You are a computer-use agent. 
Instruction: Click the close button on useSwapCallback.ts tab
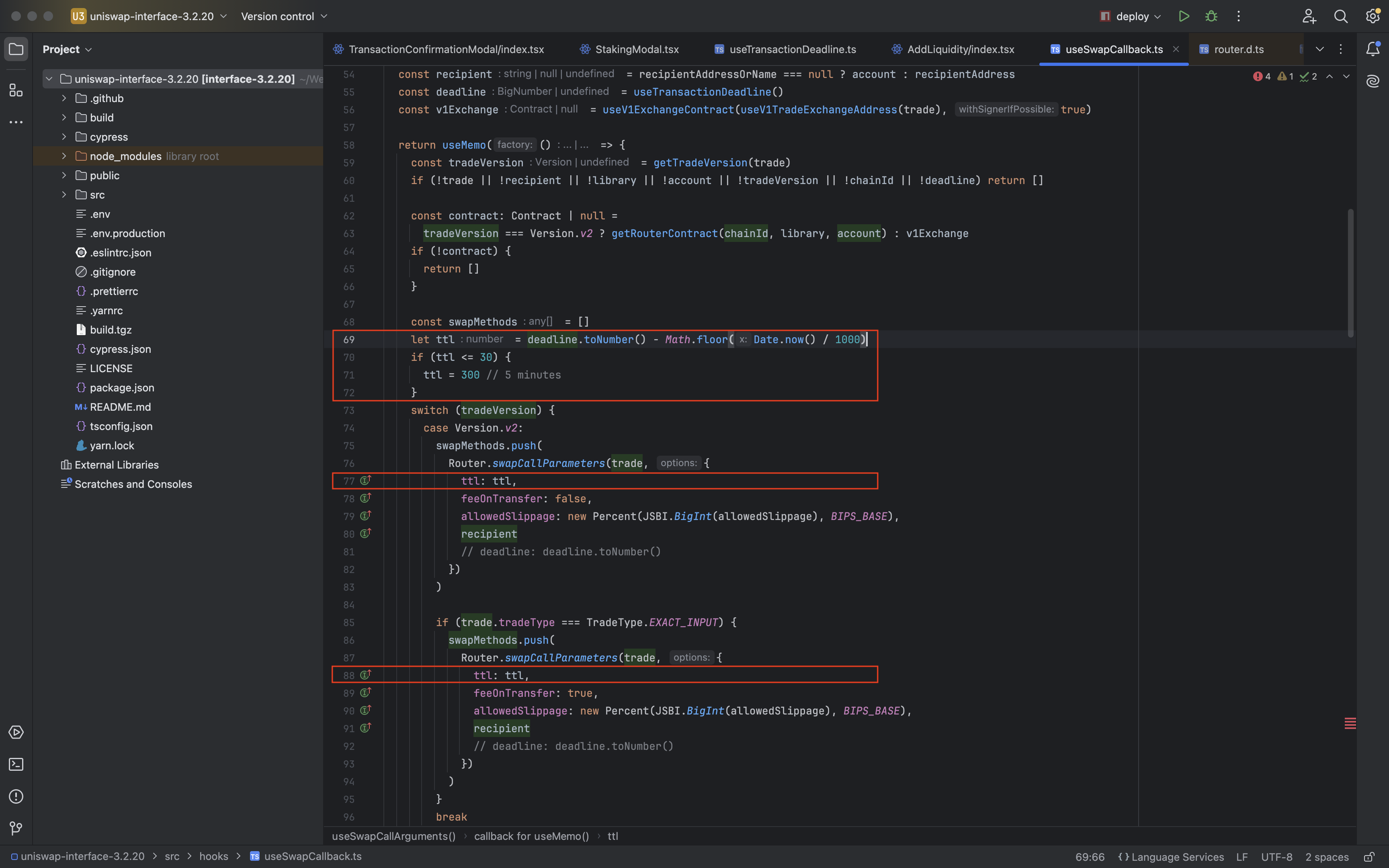pos(1176,49)
